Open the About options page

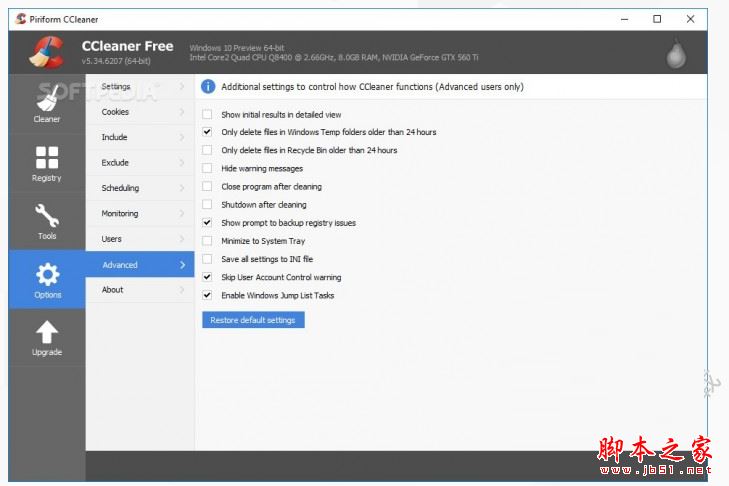(x=140, y=290)
